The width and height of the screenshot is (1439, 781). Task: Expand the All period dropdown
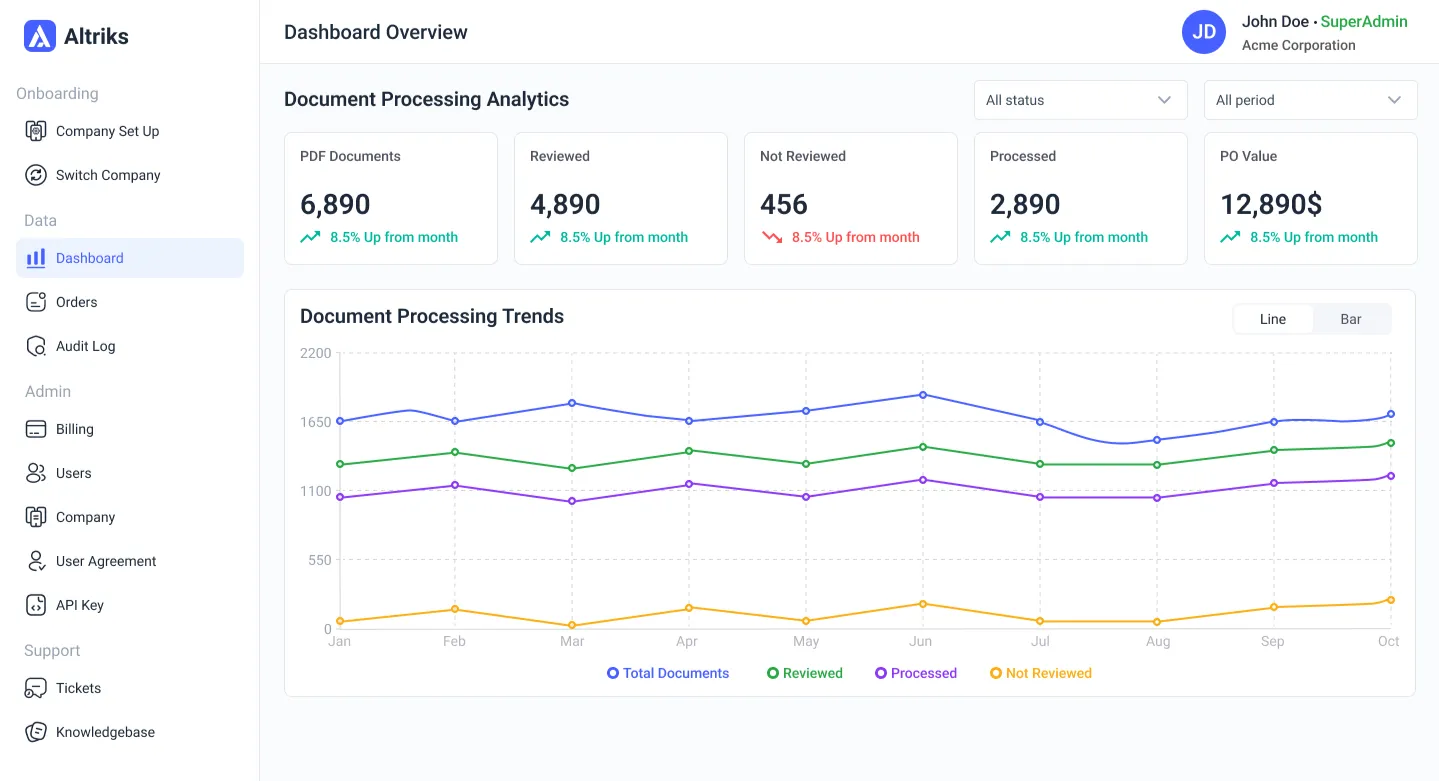(x=1310, y=100)
